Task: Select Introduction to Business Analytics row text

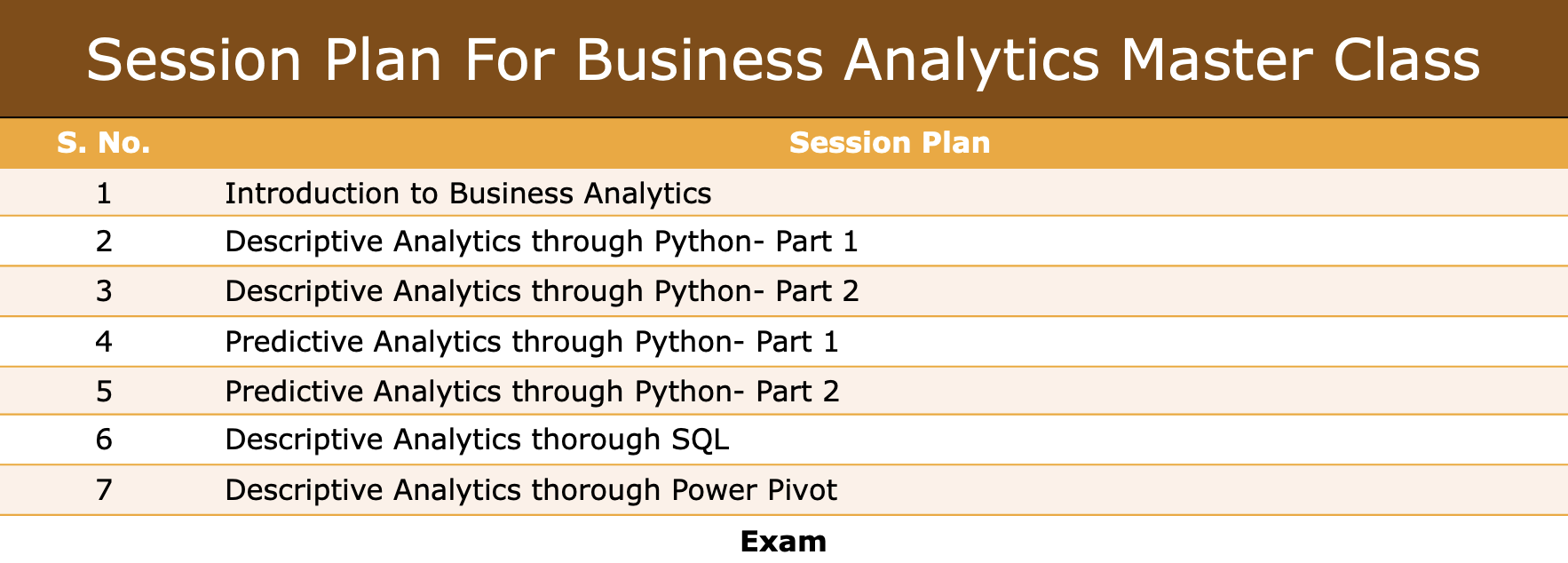Action: [x=468, y=193]
